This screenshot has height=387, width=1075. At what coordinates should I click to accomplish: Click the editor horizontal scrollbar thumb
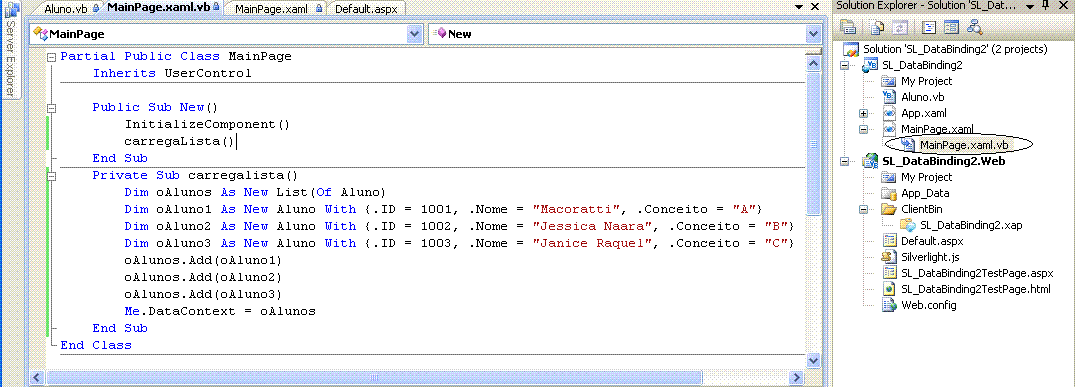(375, 377)
